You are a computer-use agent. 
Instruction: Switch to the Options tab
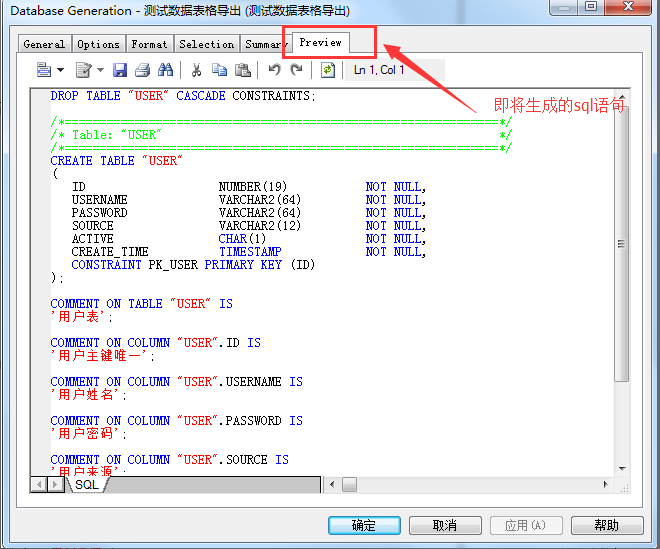[x=98, y=44]
